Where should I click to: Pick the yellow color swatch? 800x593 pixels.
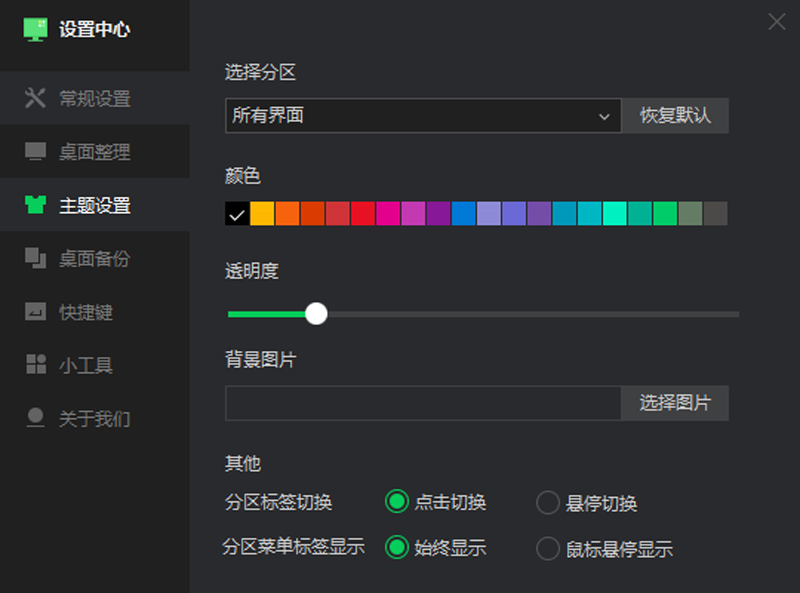coord(262,213)
